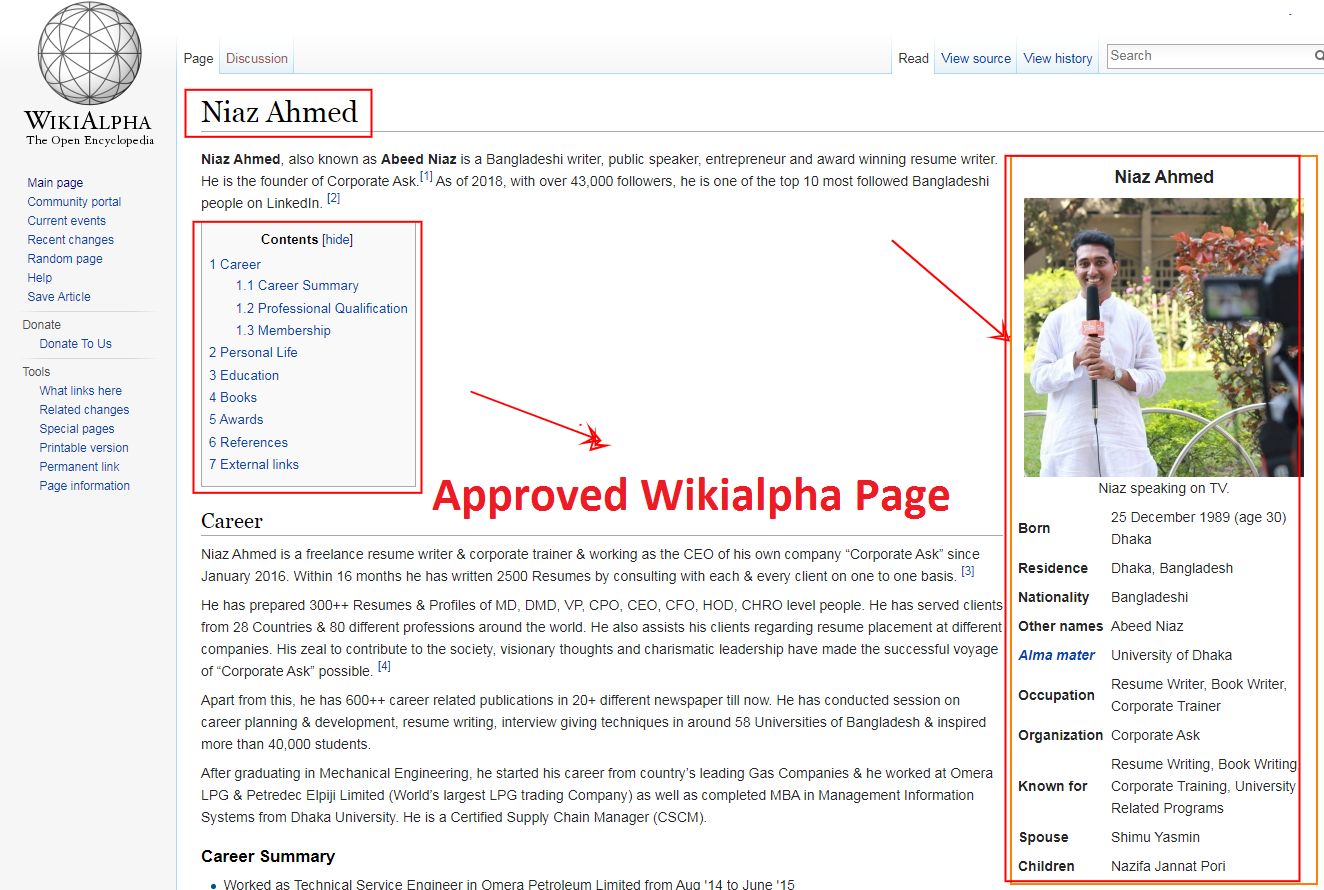Viewport: 1324px width, 890px height.
Task: Click the search magnifier icon
Action: coord(1319,56)
